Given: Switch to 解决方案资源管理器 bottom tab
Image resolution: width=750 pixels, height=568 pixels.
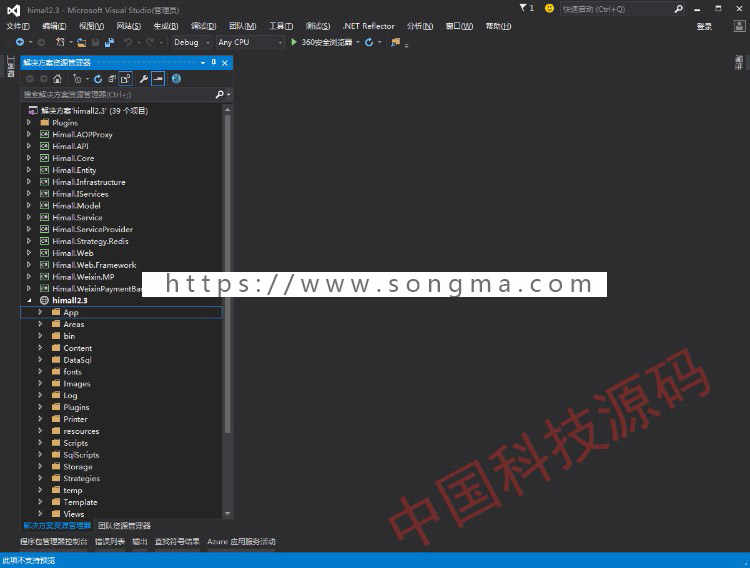Looking at the screenshot, I should pos(57,525).
